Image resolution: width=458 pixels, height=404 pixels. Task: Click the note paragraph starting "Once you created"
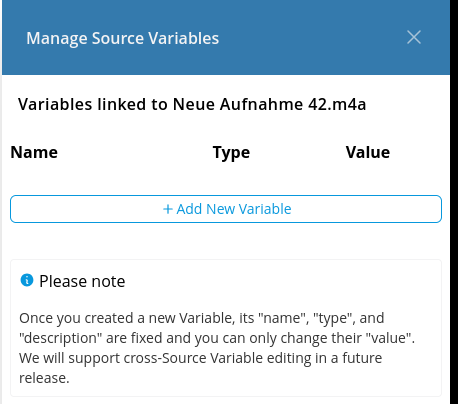(x=217, y=348)
